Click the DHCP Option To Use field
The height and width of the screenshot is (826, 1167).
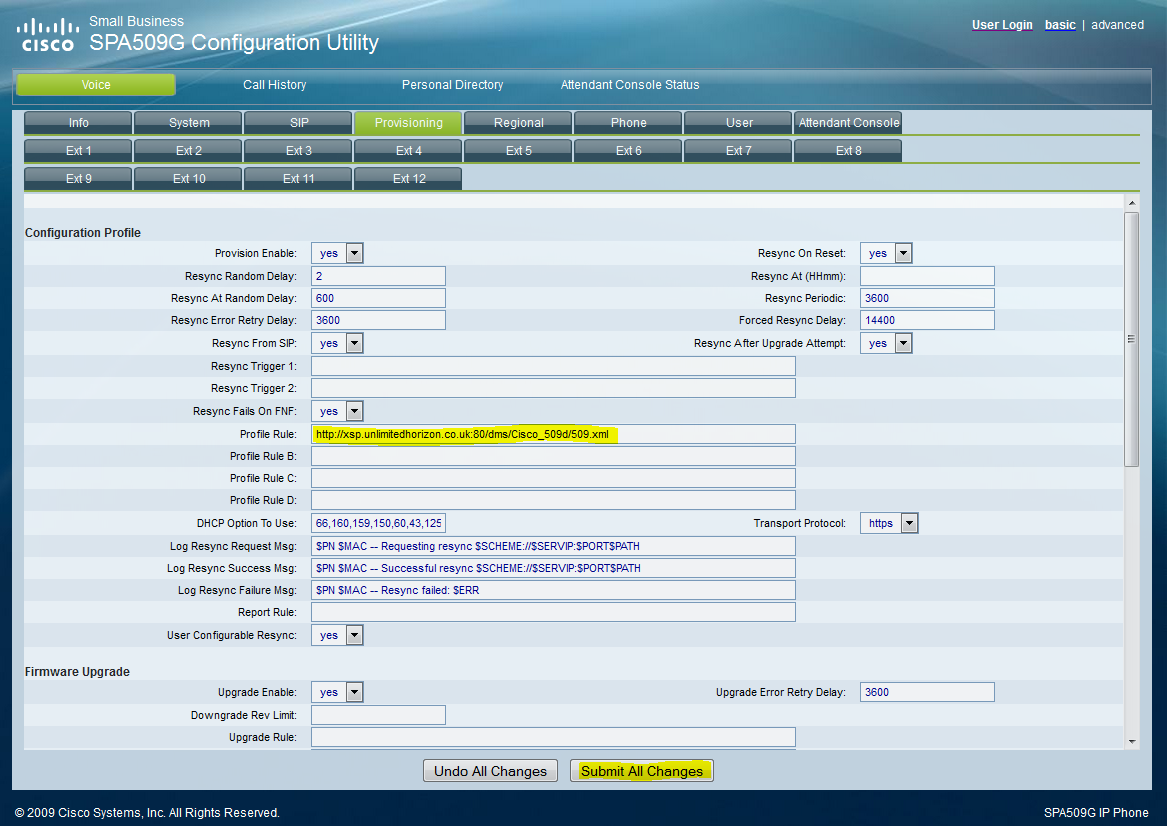378,523
